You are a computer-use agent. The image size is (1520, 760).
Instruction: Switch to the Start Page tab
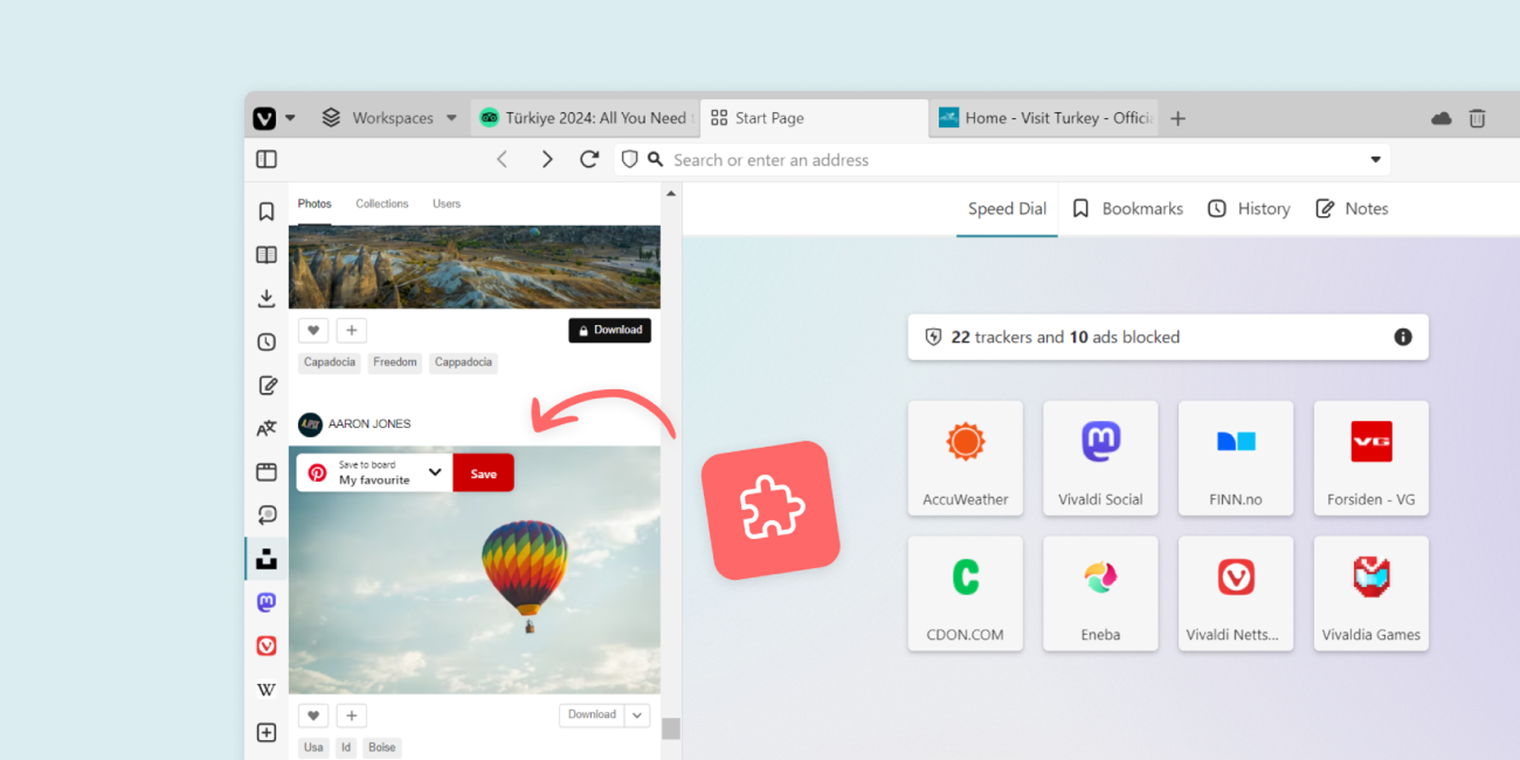tap(769, 117)
